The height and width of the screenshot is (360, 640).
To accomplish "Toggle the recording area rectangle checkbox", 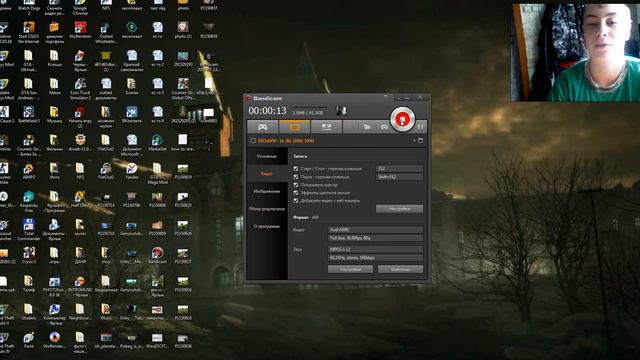I will 253,140.
